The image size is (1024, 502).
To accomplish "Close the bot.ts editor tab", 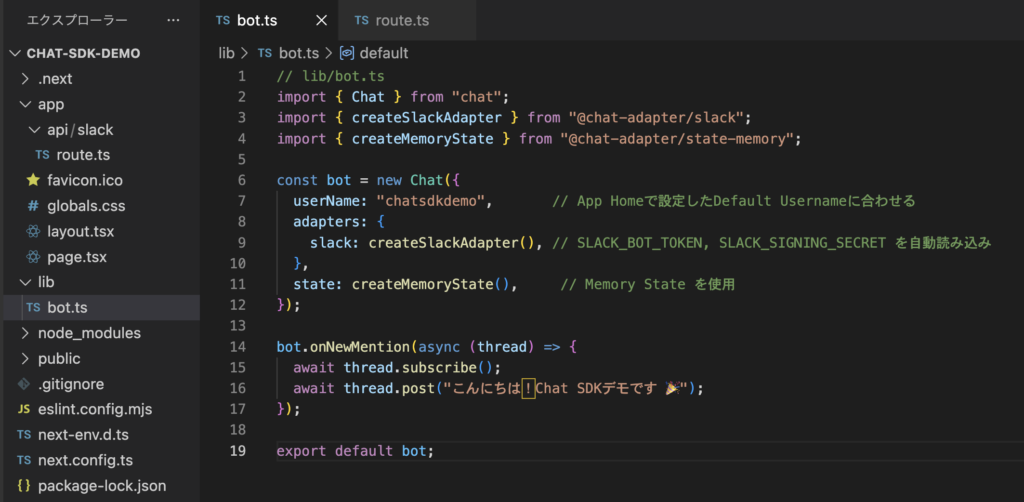I will 320,20.
